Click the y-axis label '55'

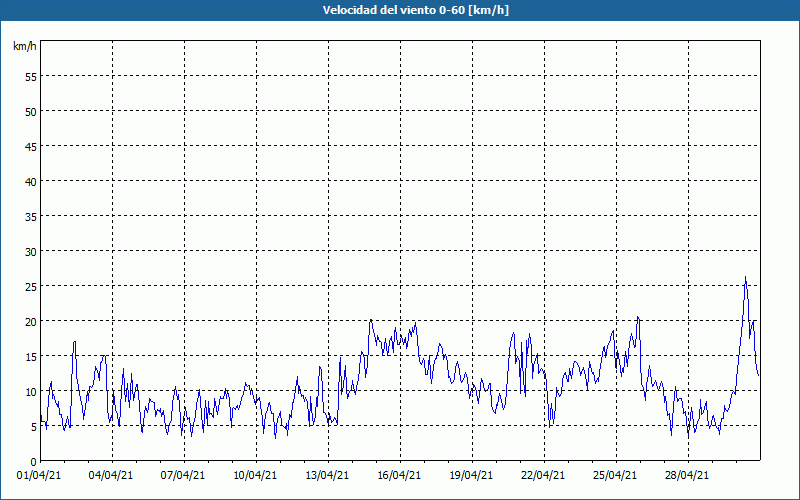(x=31, y=77)
